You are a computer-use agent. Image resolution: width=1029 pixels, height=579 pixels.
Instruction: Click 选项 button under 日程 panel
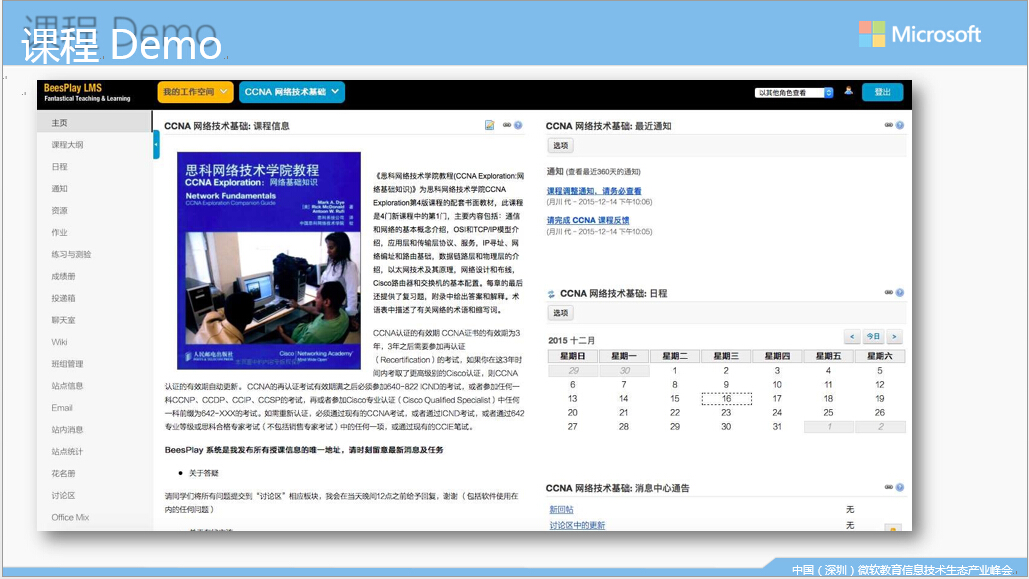click(x=560, y=313)
